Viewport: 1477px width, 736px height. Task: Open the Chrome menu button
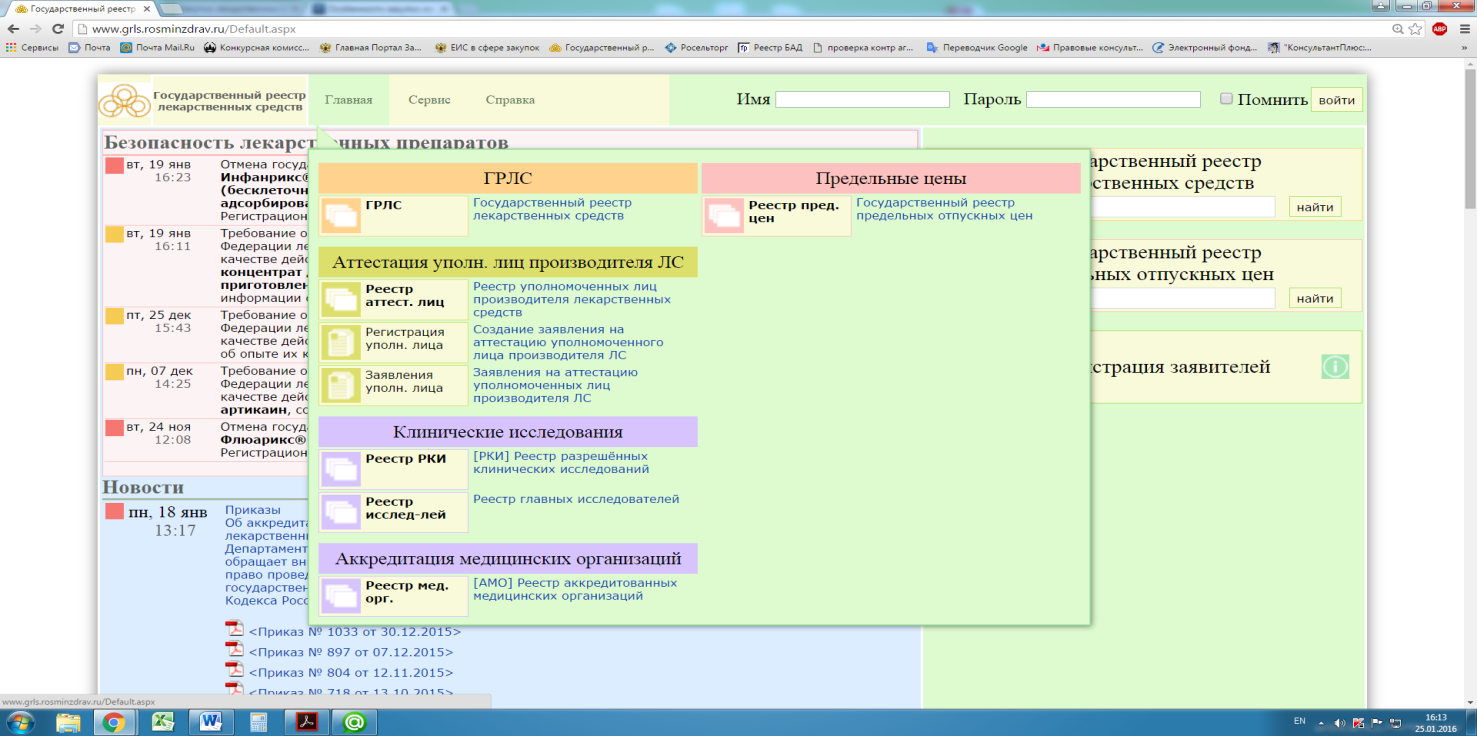coord(1463,29)
